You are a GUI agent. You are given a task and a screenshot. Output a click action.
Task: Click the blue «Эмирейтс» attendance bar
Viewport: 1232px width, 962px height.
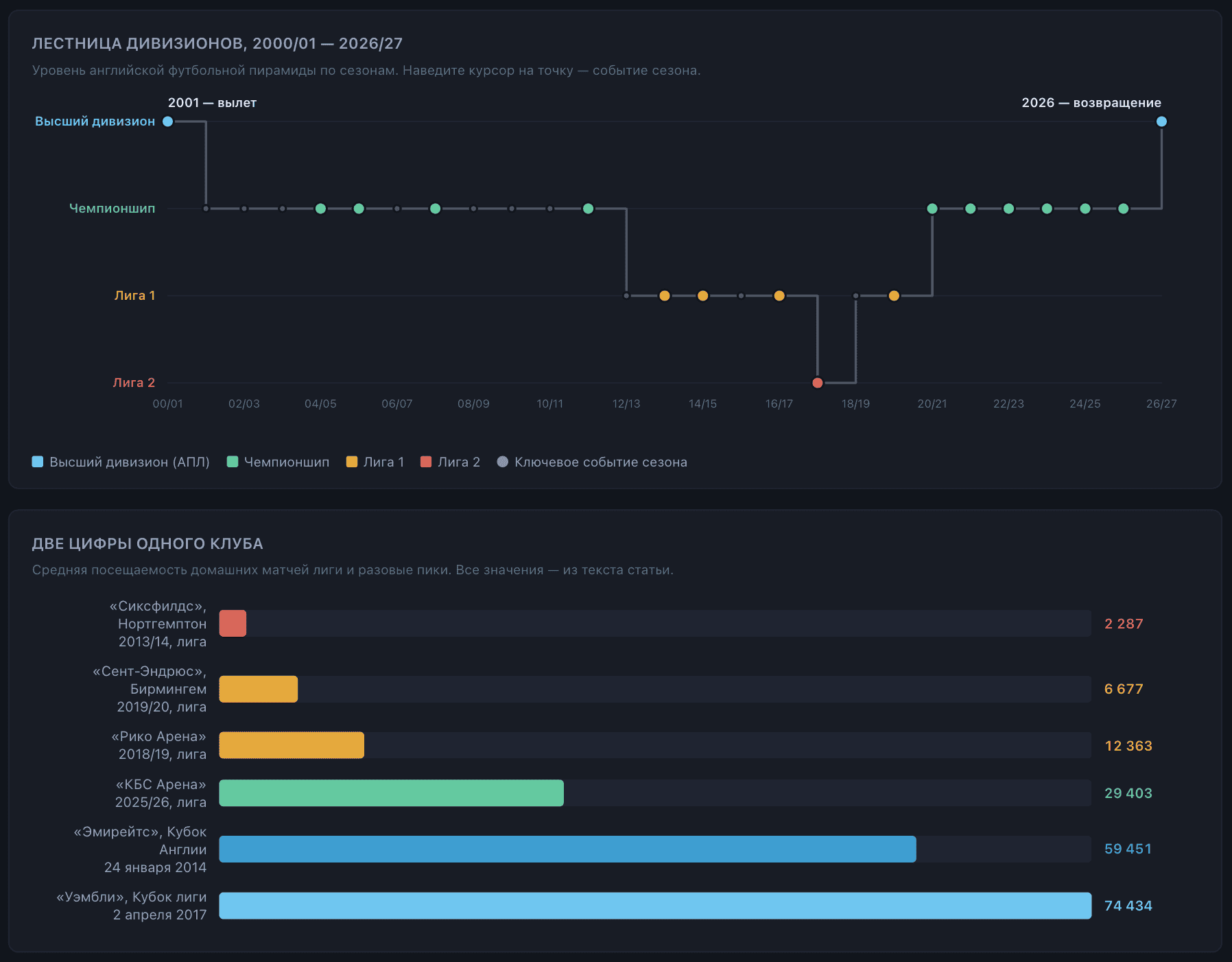[x=568, y=849]
